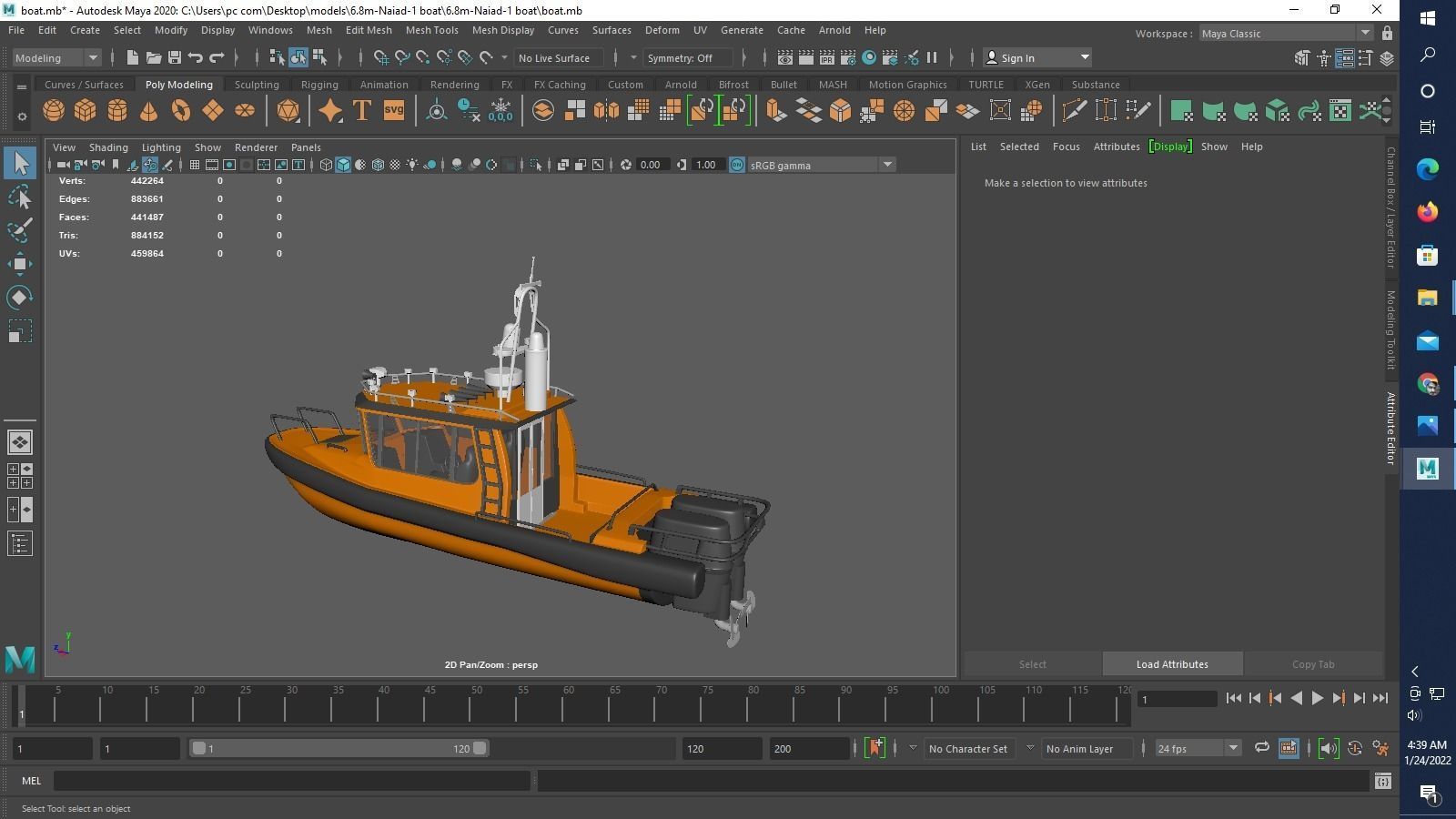Viewport: 1456px width, 819px height.
Task: Click the range slider right handle at 120
Action: tap(480, 748)
